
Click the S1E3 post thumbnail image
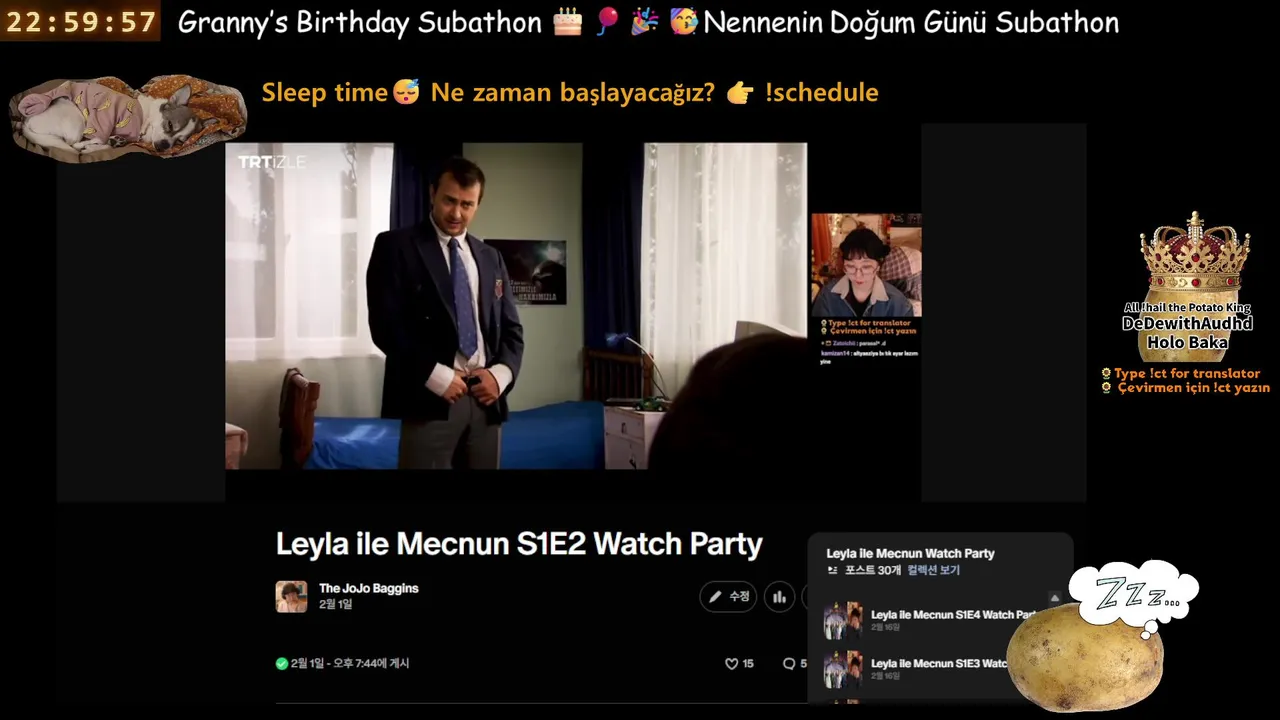tap(843, 668)
